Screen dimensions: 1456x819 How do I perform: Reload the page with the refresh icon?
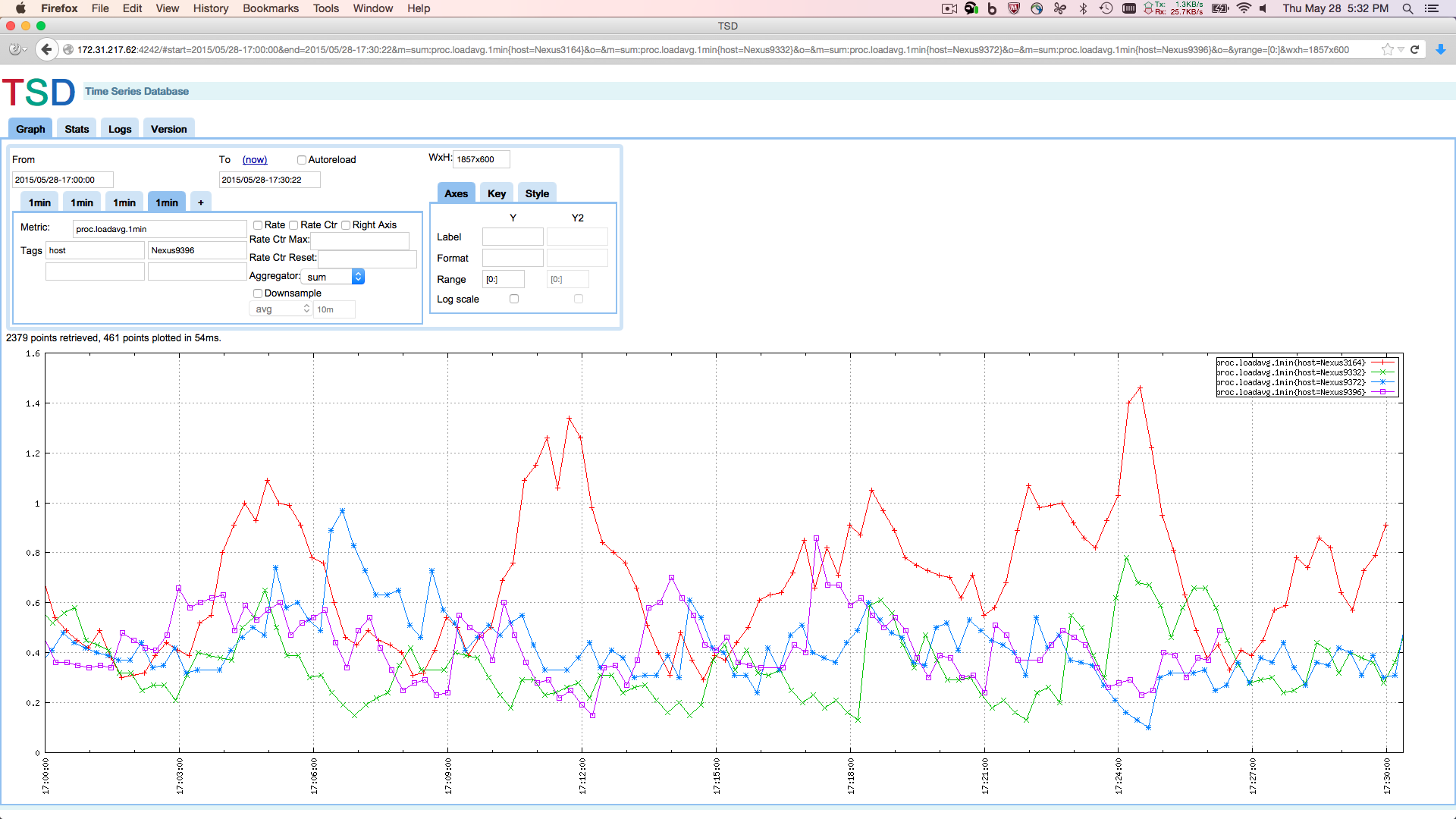(1415, 49)
